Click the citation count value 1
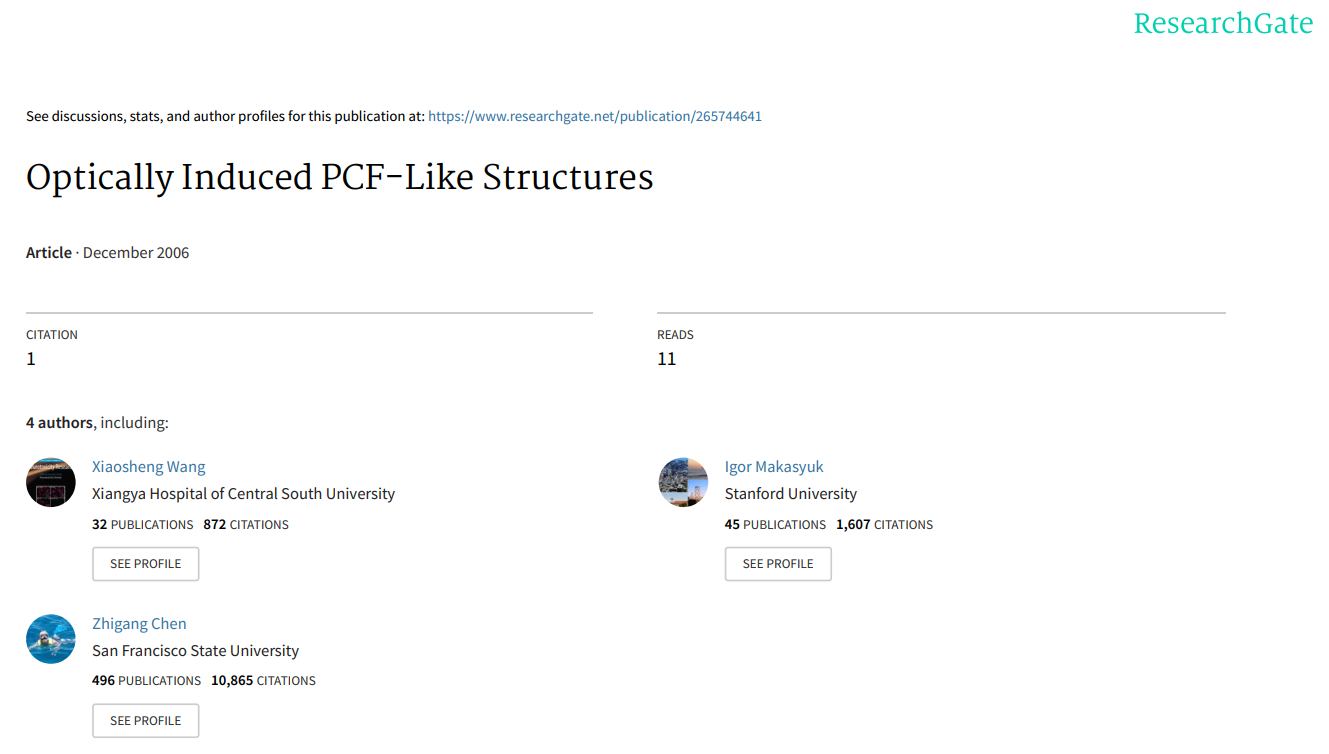1329x754 pixels. 31,359
